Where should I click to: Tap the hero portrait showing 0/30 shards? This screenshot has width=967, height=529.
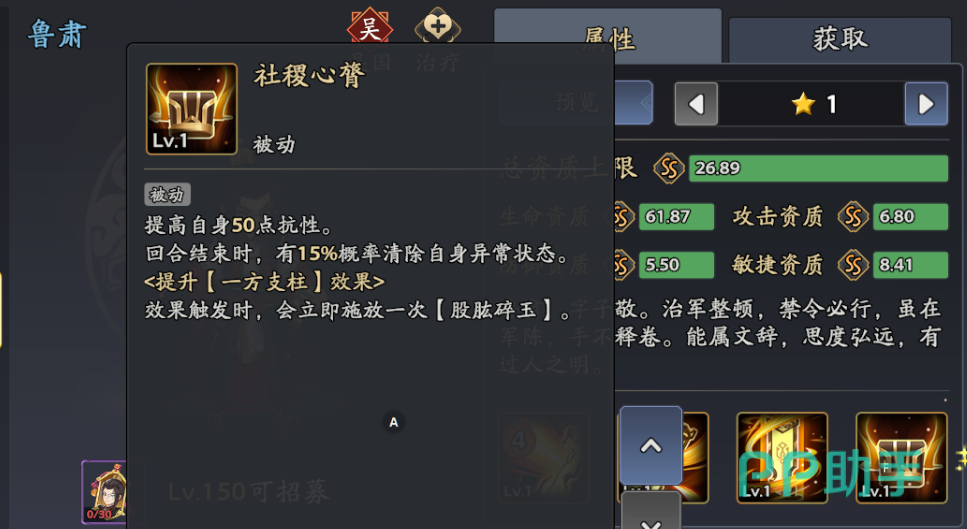pos(104,492)
